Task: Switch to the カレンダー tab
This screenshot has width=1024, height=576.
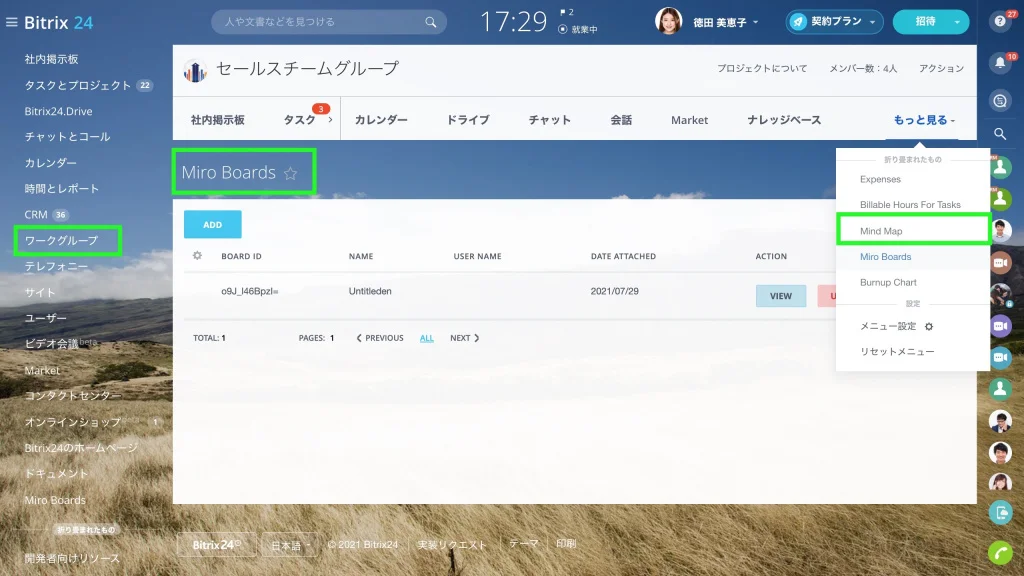Action: click(x=381, y=120)
